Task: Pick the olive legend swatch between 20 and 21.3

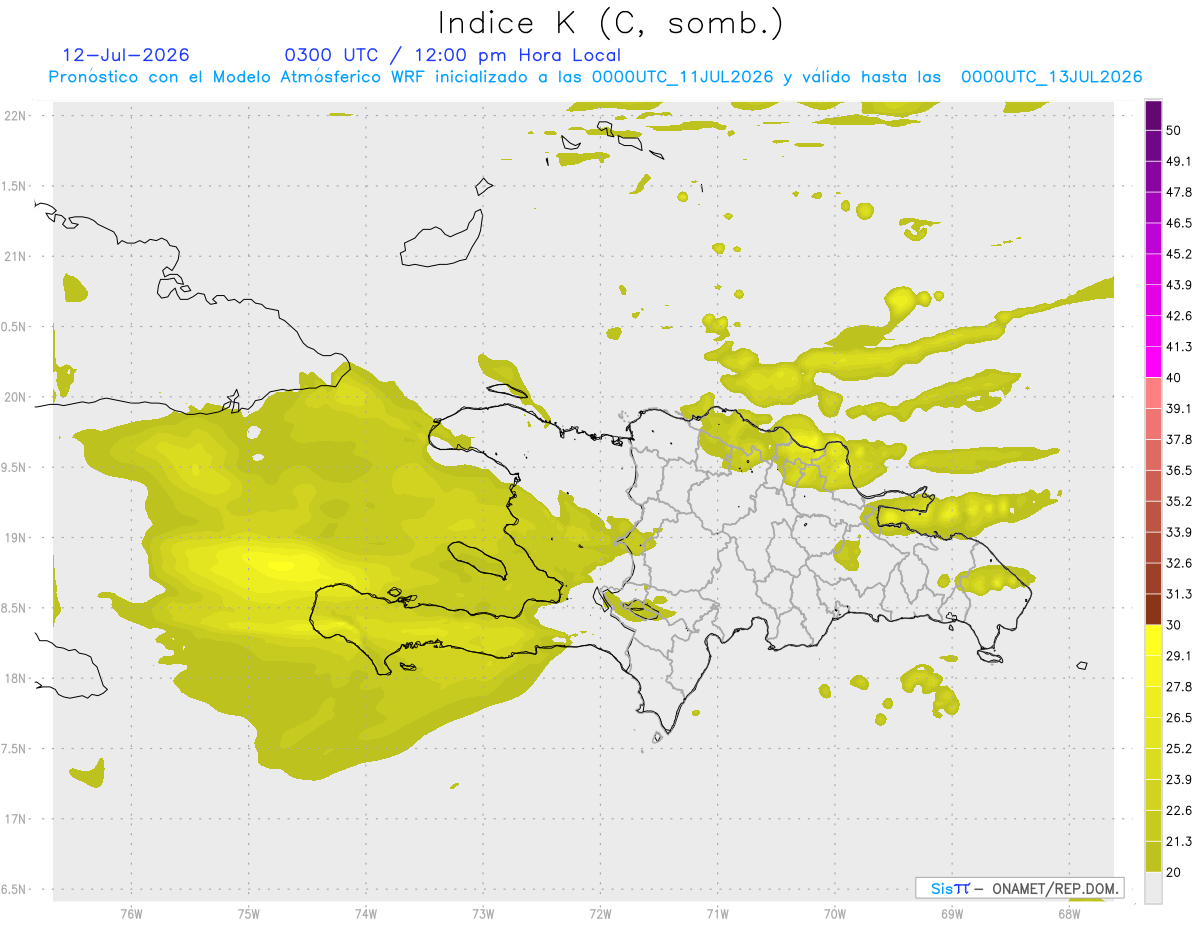Action: 1154,856
